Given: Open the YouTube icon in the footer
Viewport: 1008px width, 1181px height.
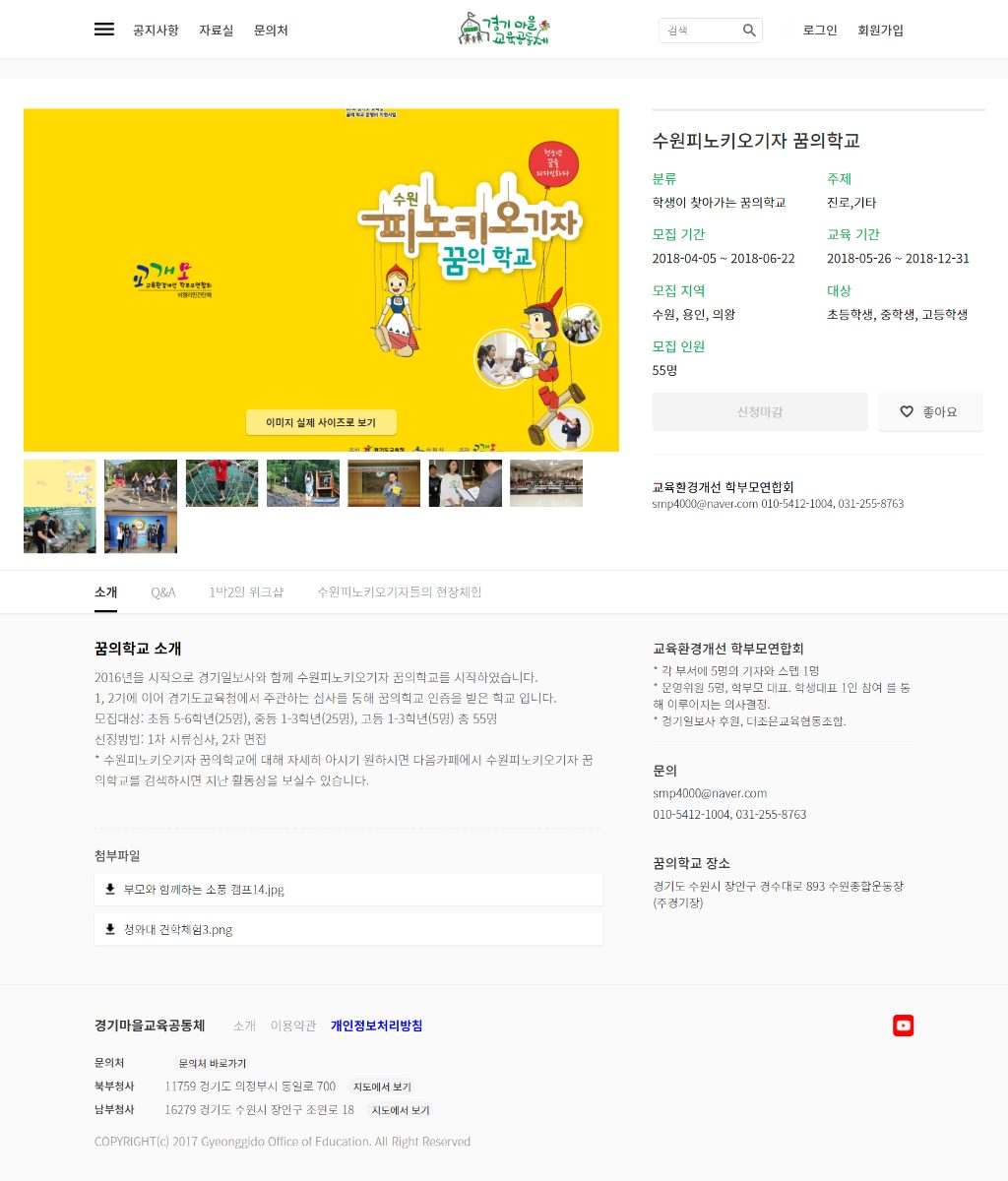Looking at the screenshot, I should click(x=903, y=1026).
